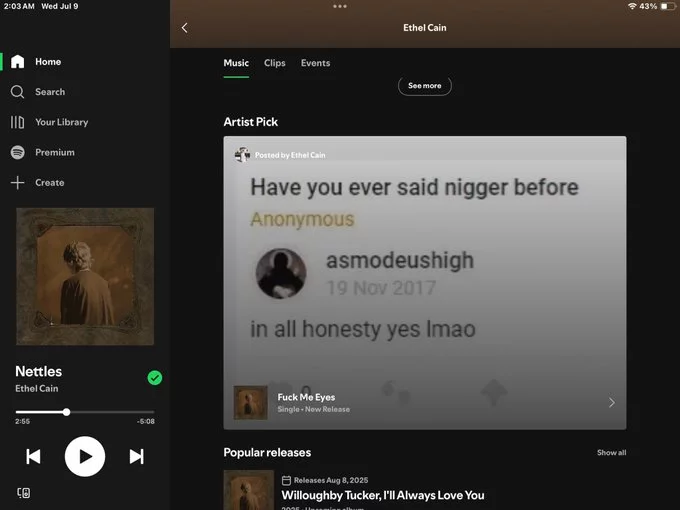Switch to the Clips tab
This screenshot has height=510, width=680.
(x=275, y=63)
